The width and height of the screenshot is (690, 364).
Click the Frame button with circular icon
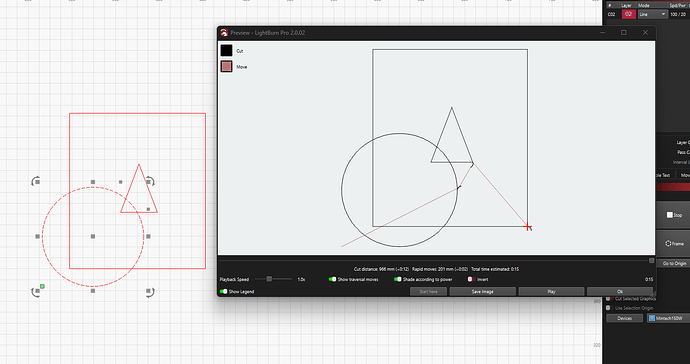[x=675, y=243]
